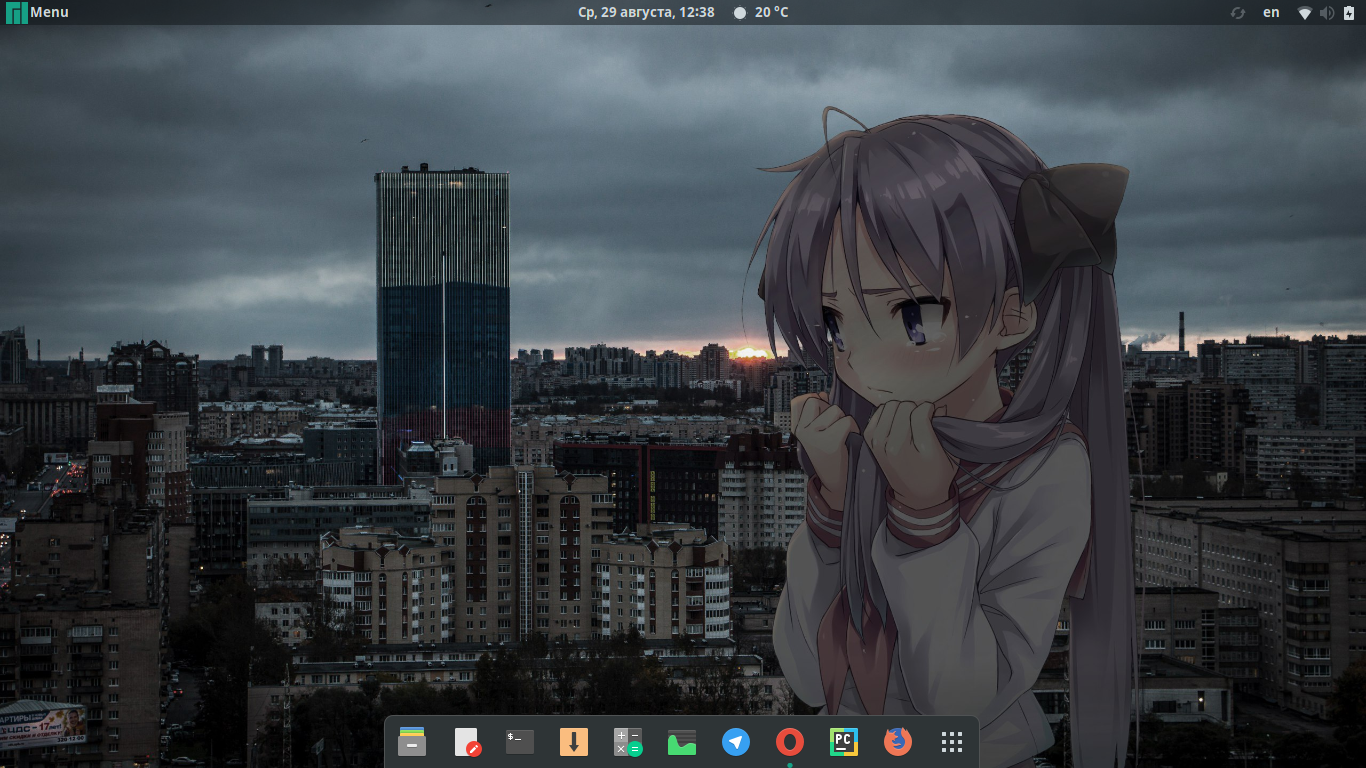Open the Manjaro Menu button

(37, 12)
